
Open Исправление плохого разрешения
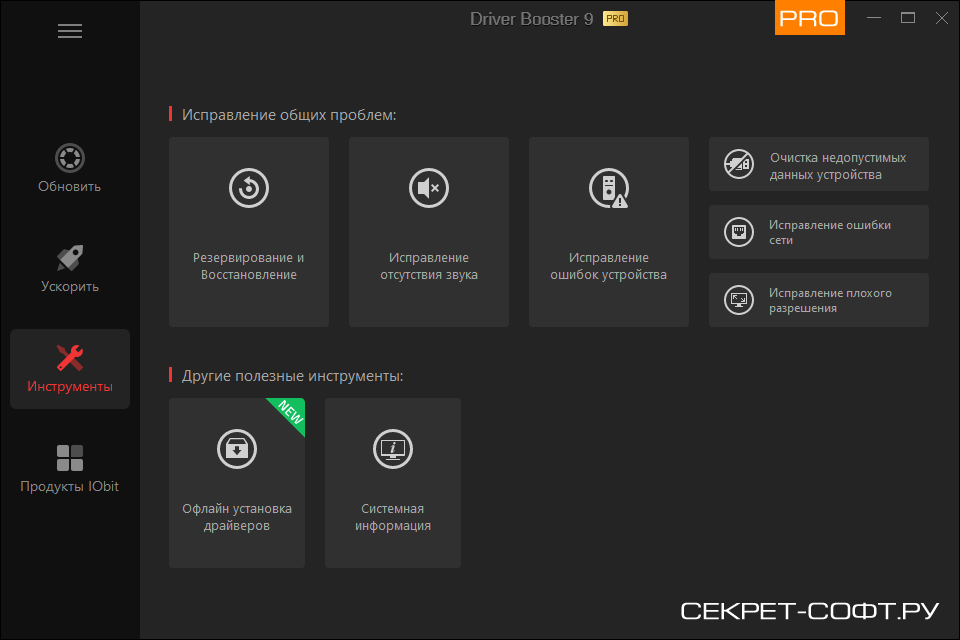tap(819, 300)
